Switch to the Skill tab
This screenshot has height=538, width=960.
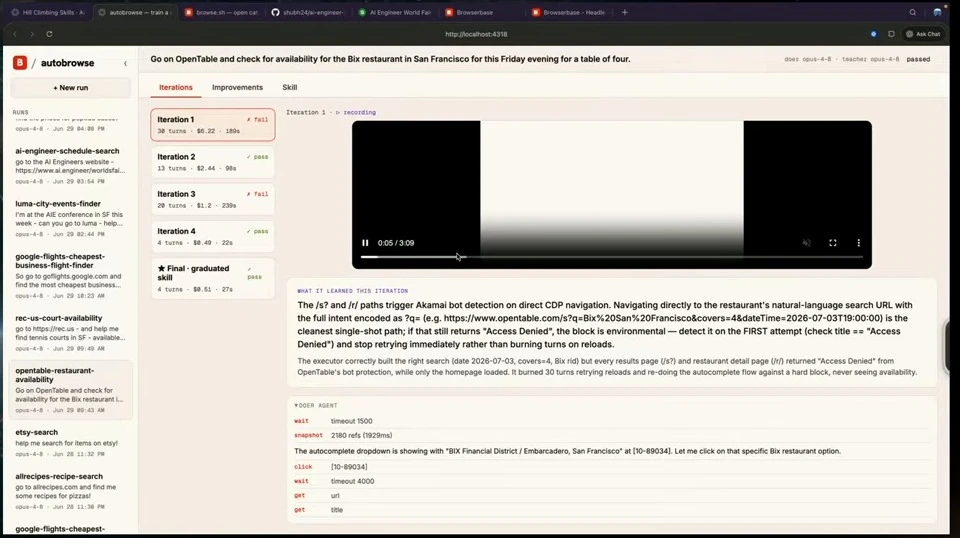[290, 88]
